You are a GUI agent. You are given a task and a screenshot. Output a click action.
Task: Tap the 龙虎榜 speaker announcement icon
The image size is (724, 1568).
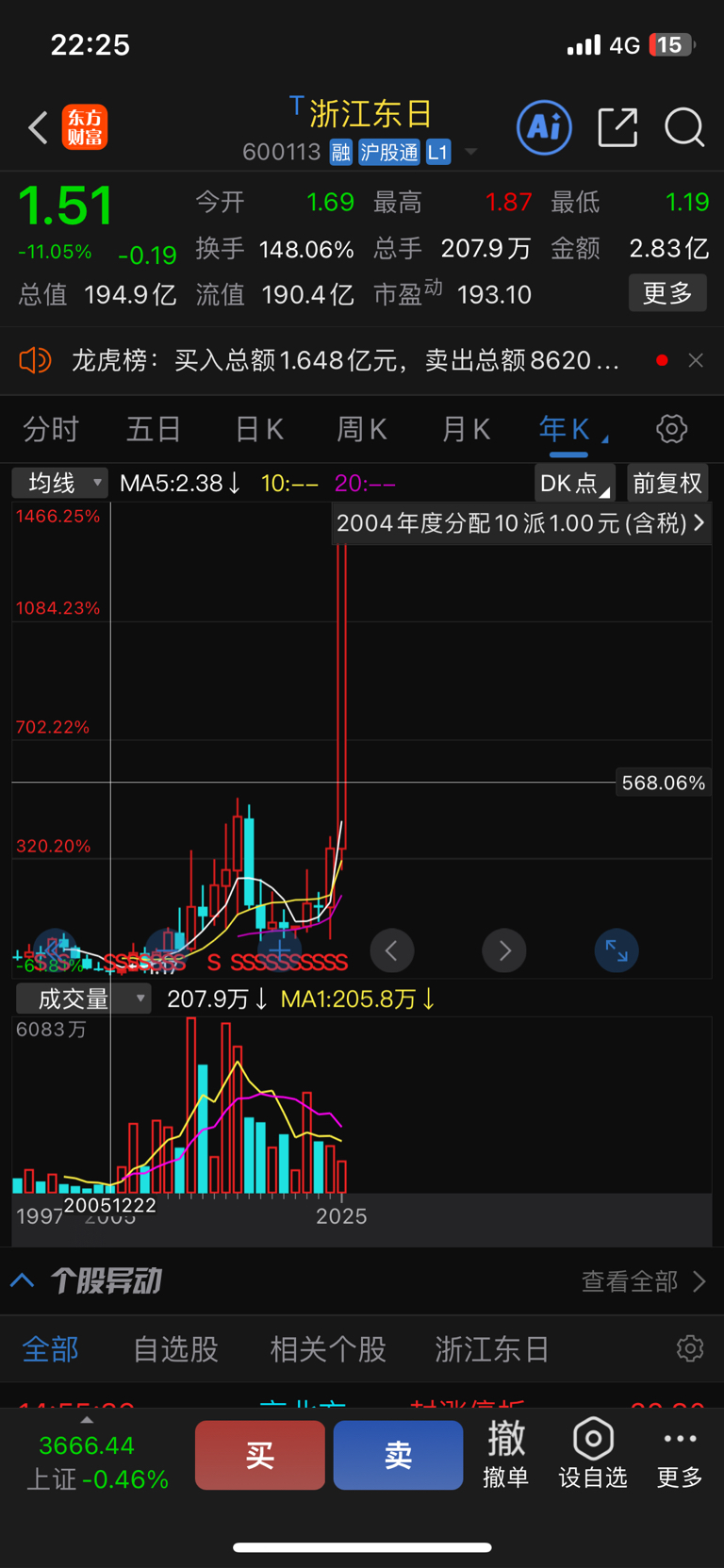tap(35, 360)
